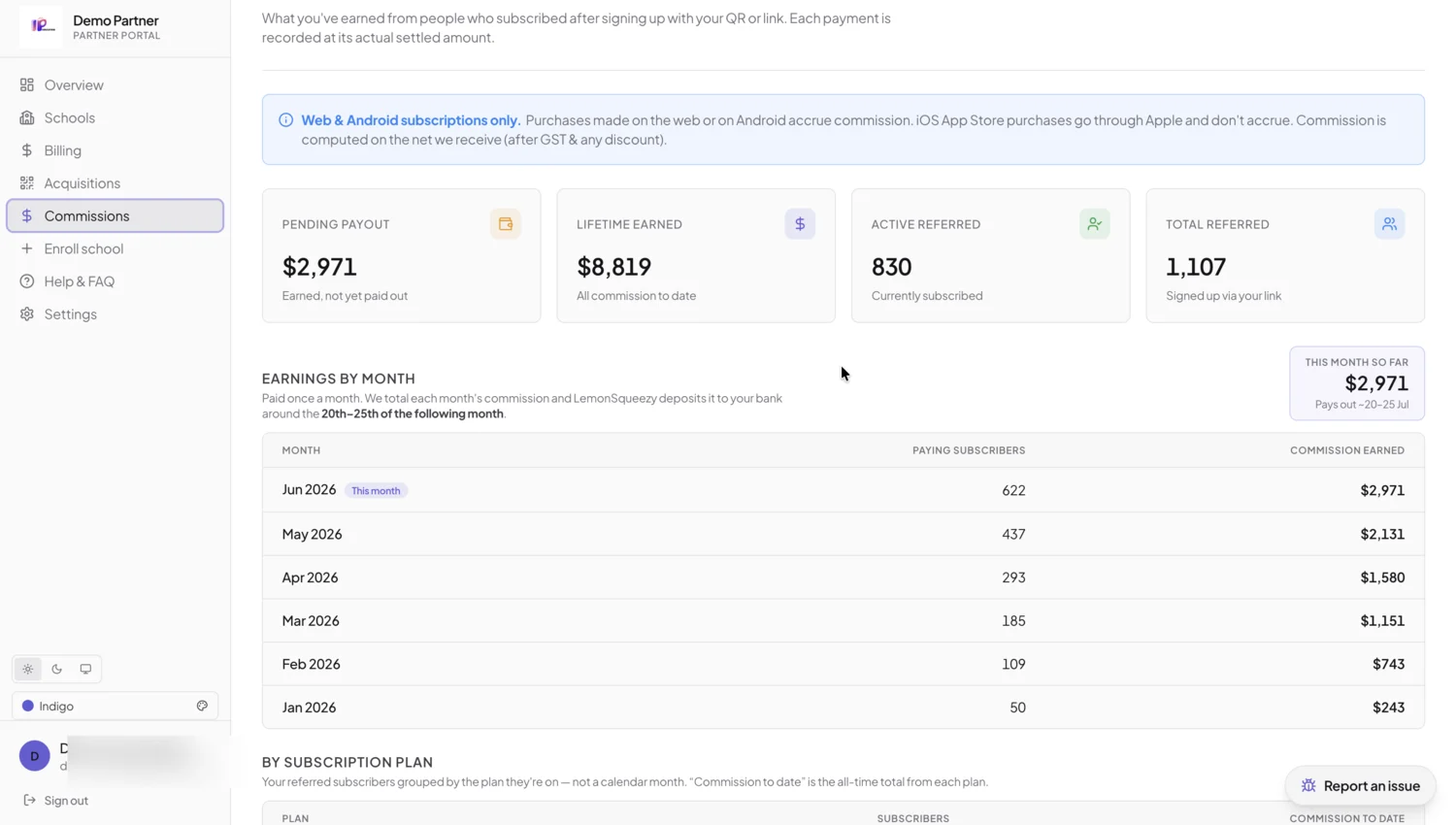Click the palette icon in Indigo selector

202,706
